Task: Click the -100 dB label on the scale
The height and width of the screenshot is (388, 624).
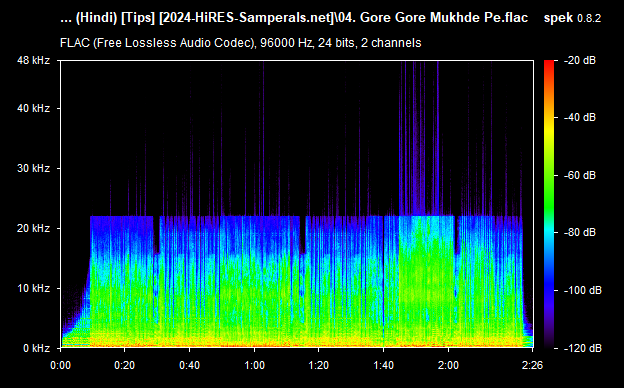Action: 583,290
